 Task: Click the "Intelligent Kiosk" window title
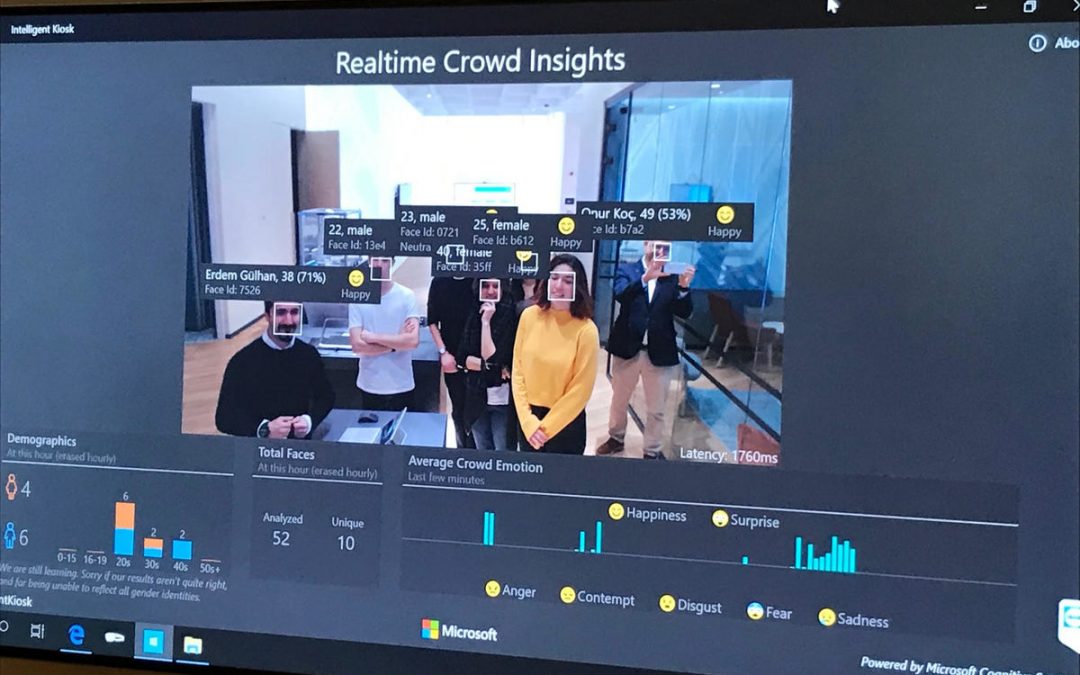tap(42, 29)
